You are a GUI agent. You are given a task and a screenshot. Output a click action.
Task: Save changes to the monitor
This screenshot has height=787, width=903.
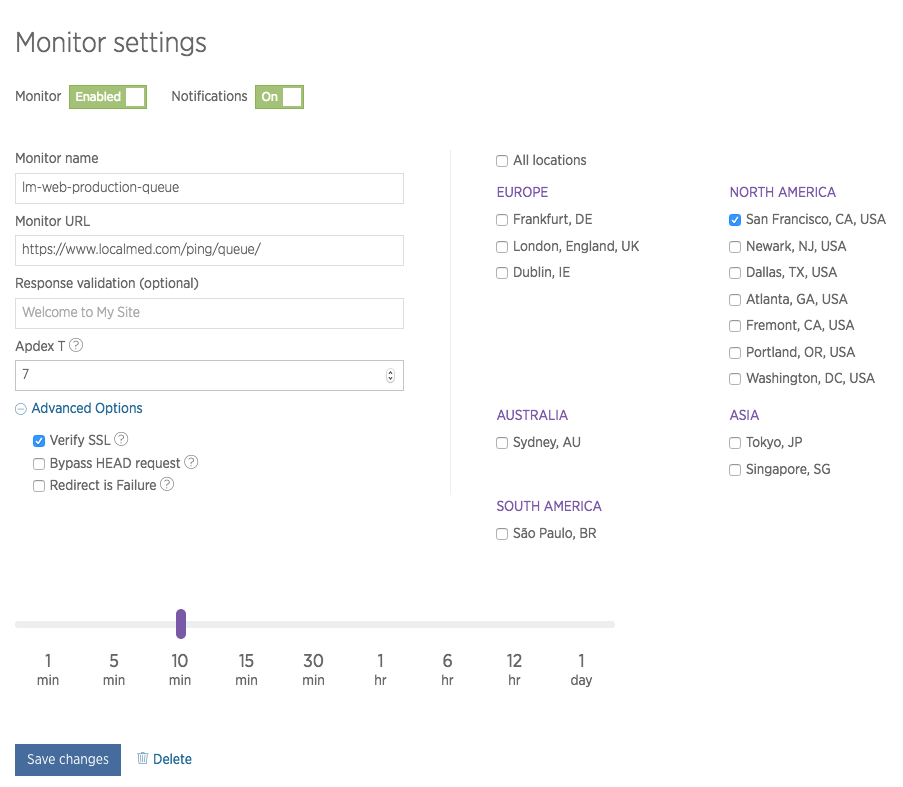pyautogui.click(x=67, y=759)
